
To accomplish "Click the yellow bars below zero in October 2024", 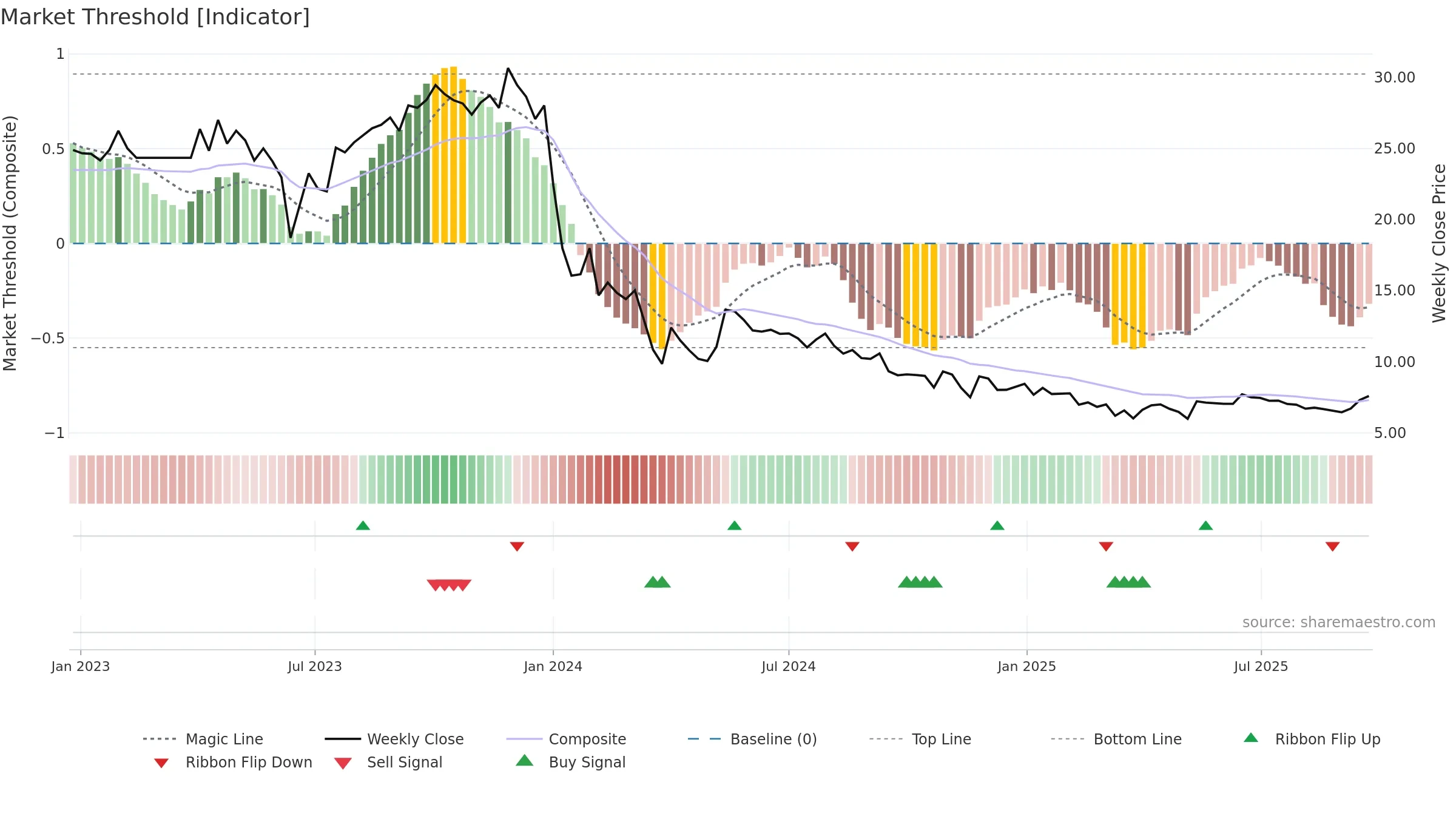I will [x=920, y=297].
